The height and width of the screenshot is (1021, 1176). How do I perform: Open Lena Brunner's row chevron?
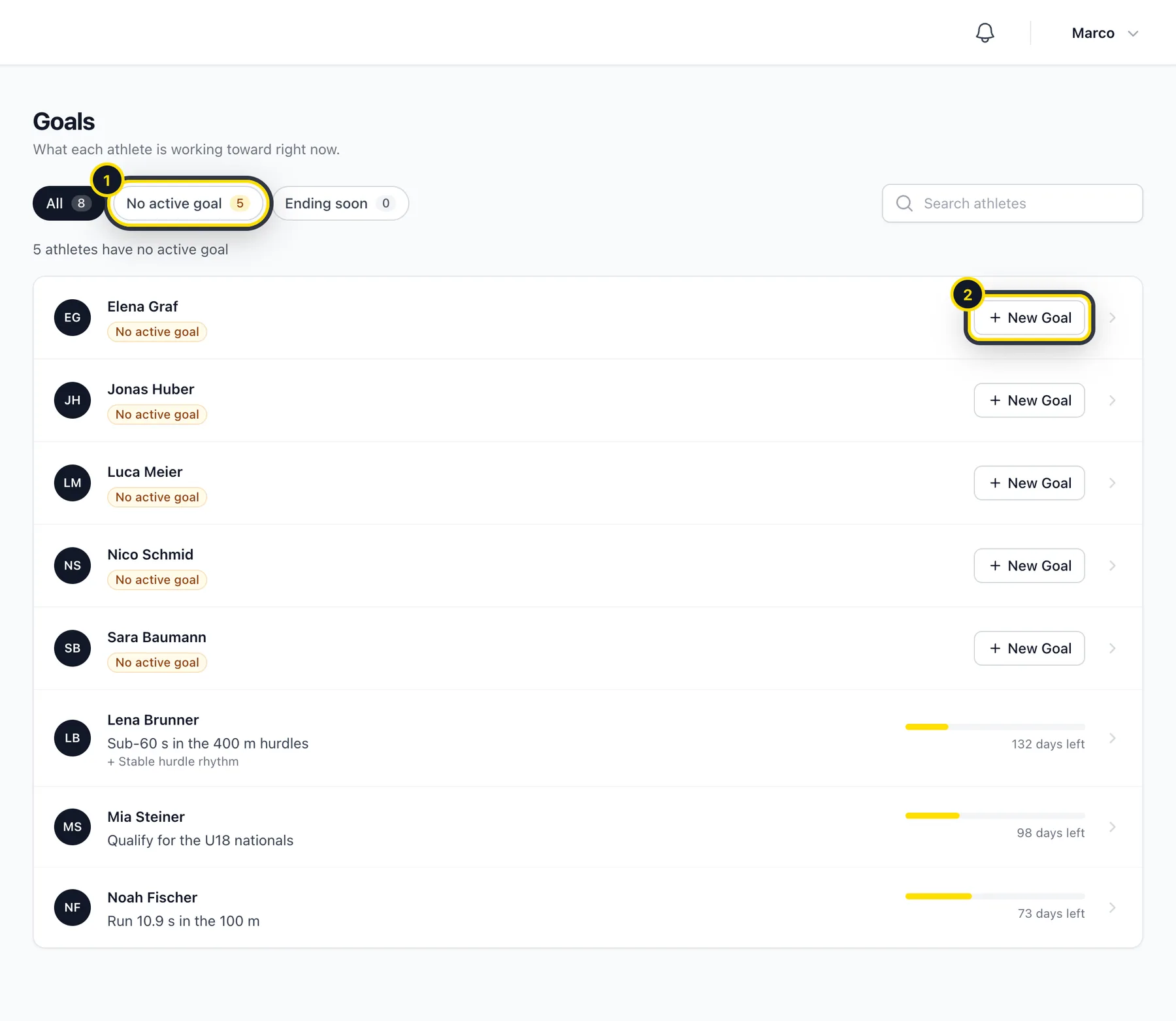point(1113,738)
